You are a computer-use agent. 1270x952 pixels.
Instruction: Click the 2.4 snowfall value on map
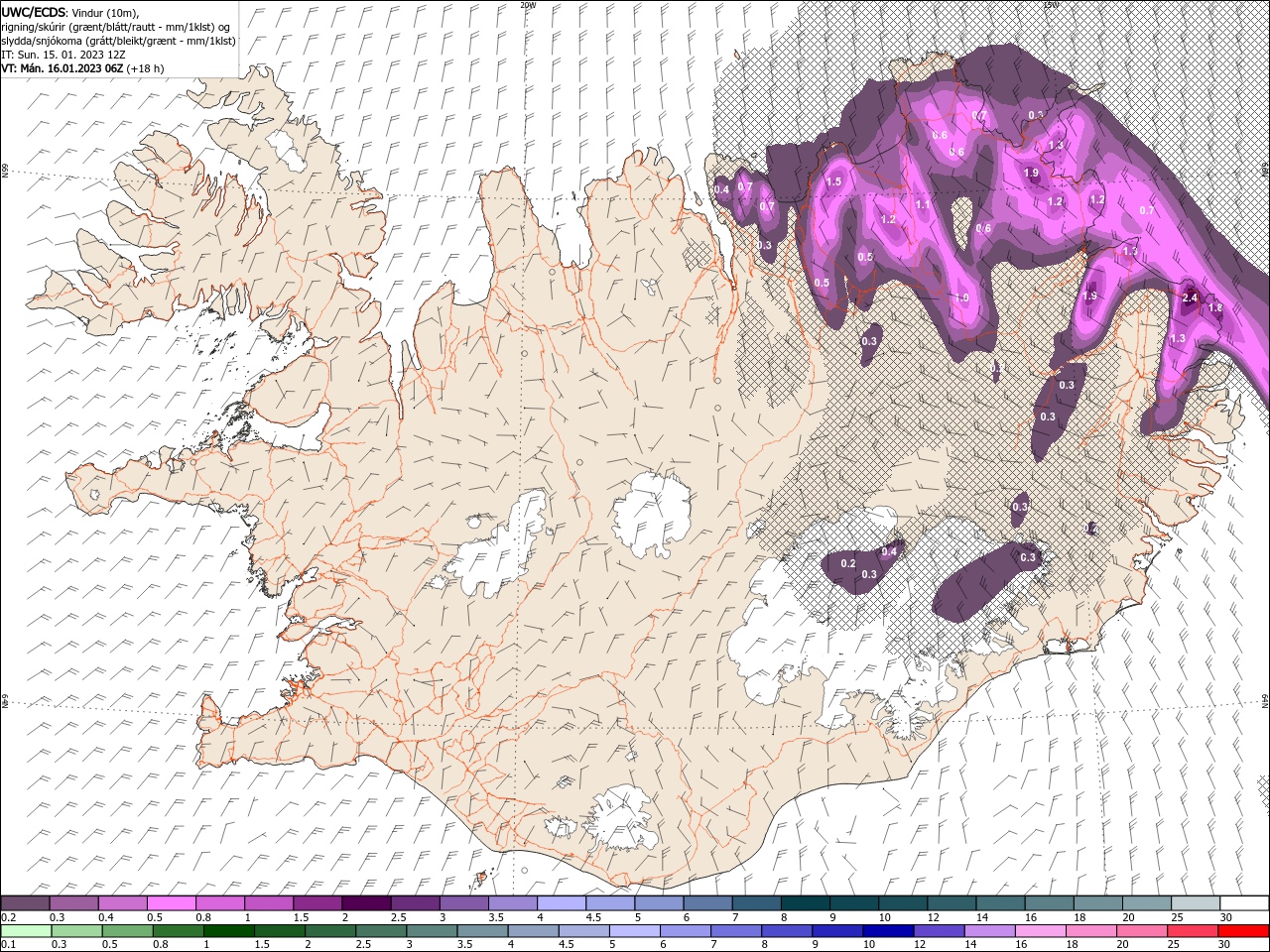[1191, 297]
